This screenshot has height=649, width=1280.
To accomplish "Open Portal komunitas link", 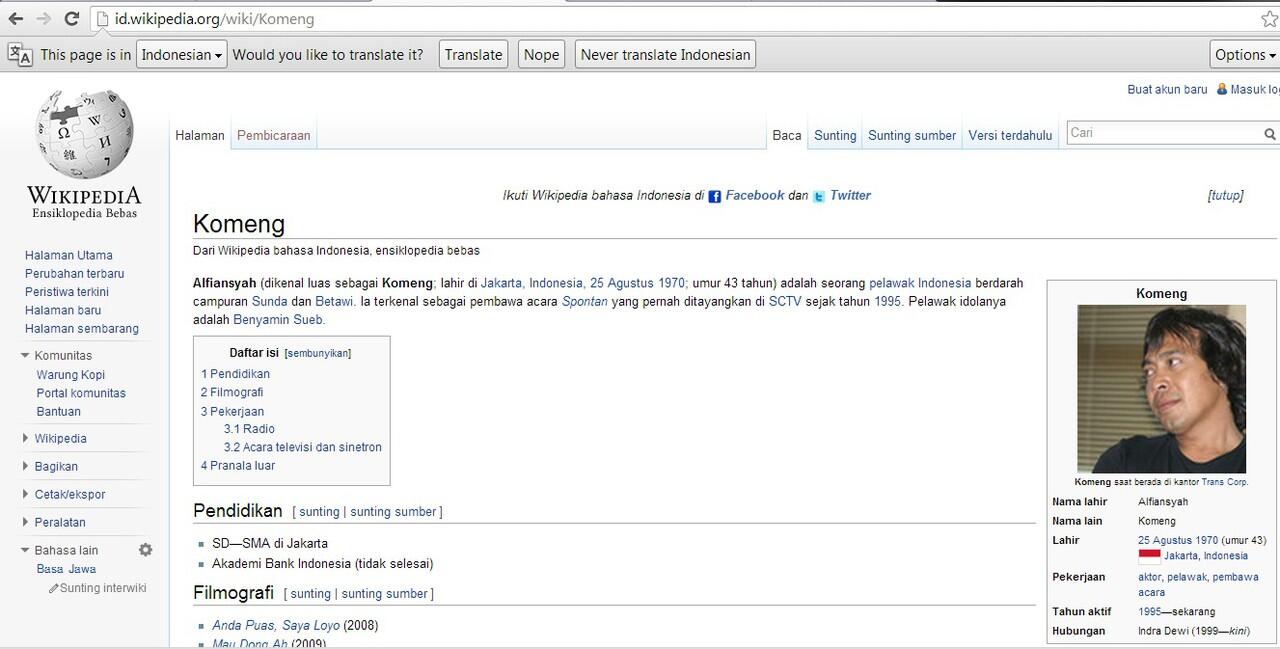I will click(81, 393).
